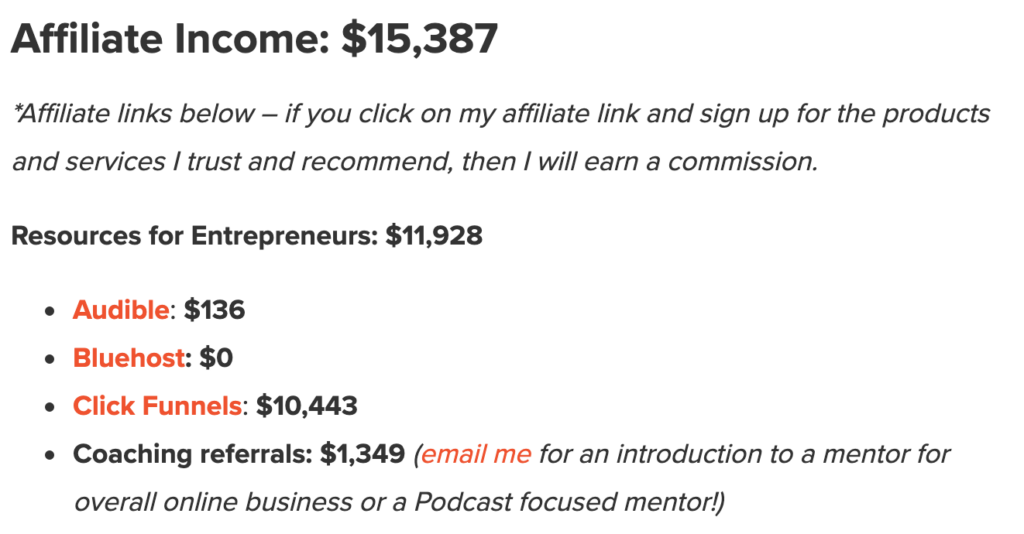Click the bullet point beside Bluehost

tap(50, 359)
